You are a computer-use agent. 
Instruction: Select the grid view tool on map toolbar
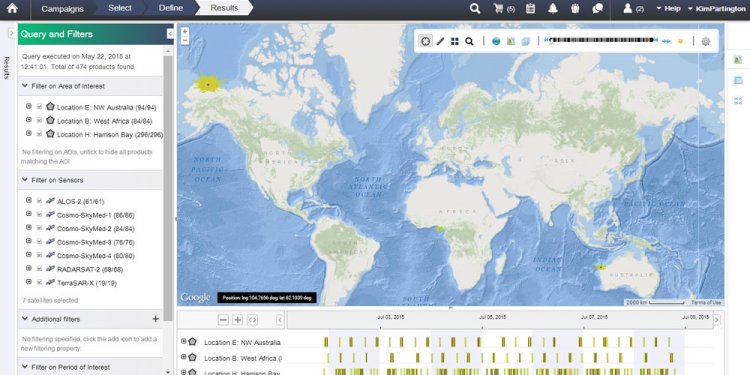point(455,41)
